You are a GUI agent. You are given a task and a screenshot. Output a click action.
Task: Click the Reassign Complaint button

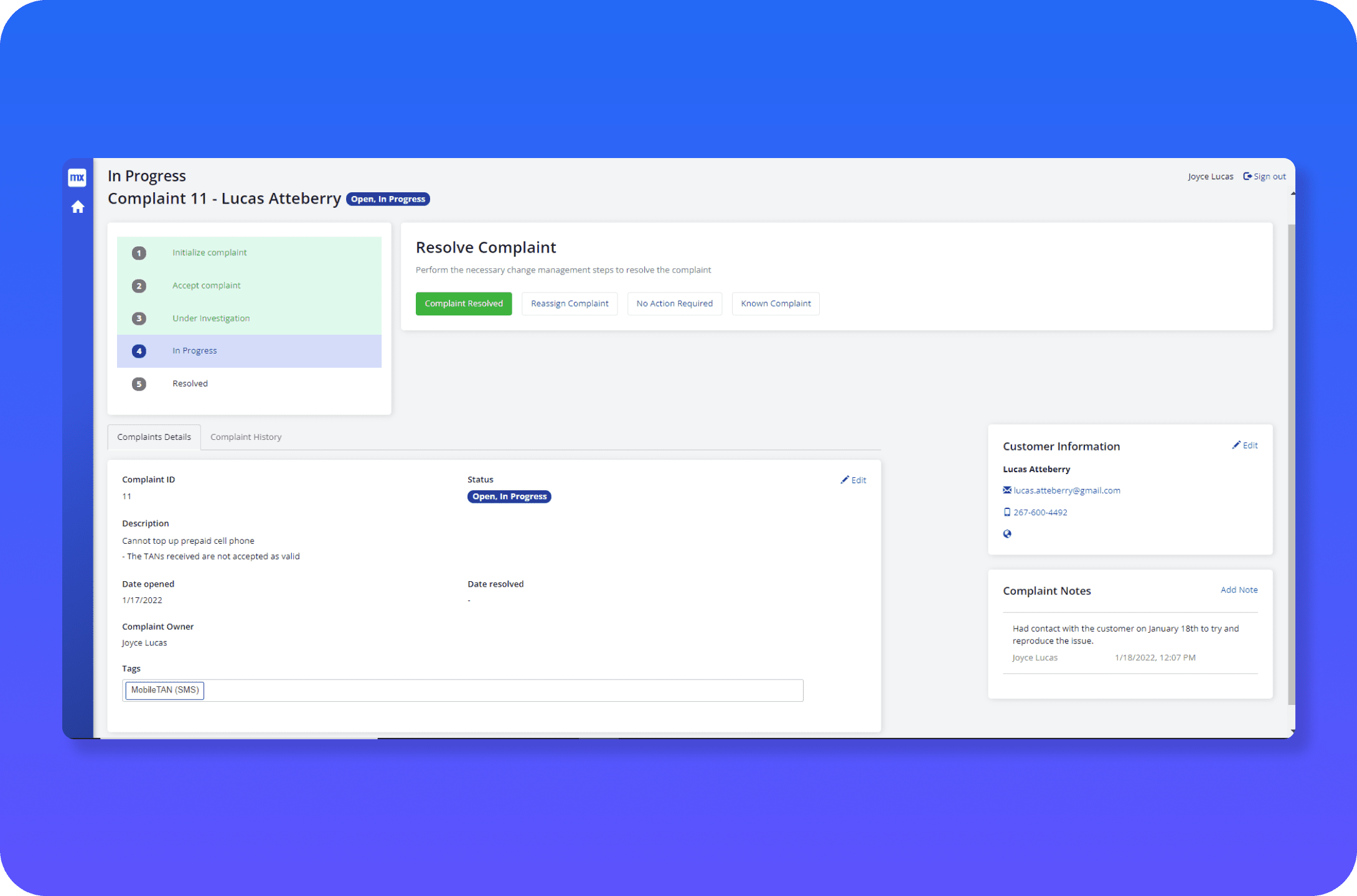[x=569, y=304]
